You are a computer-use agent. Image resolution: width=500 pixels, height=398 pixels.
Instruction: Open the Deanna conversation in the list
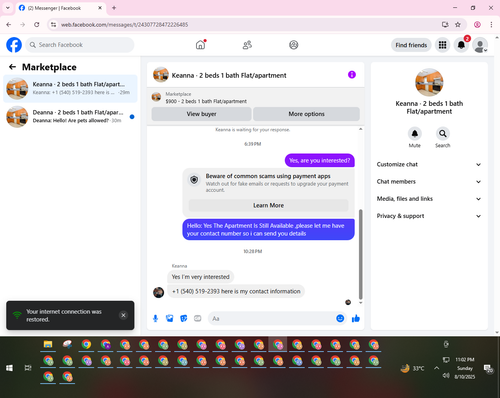coord(70,116)
